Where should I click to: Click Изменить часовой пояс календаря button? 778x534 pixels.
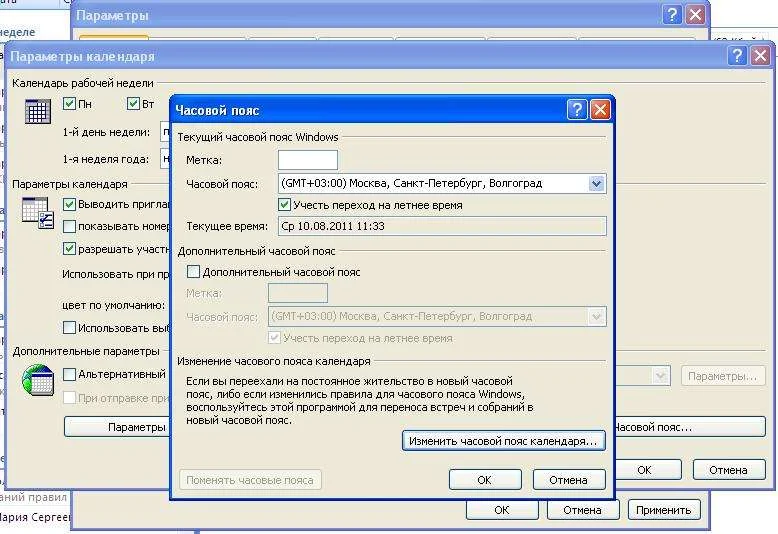(504, 441)
